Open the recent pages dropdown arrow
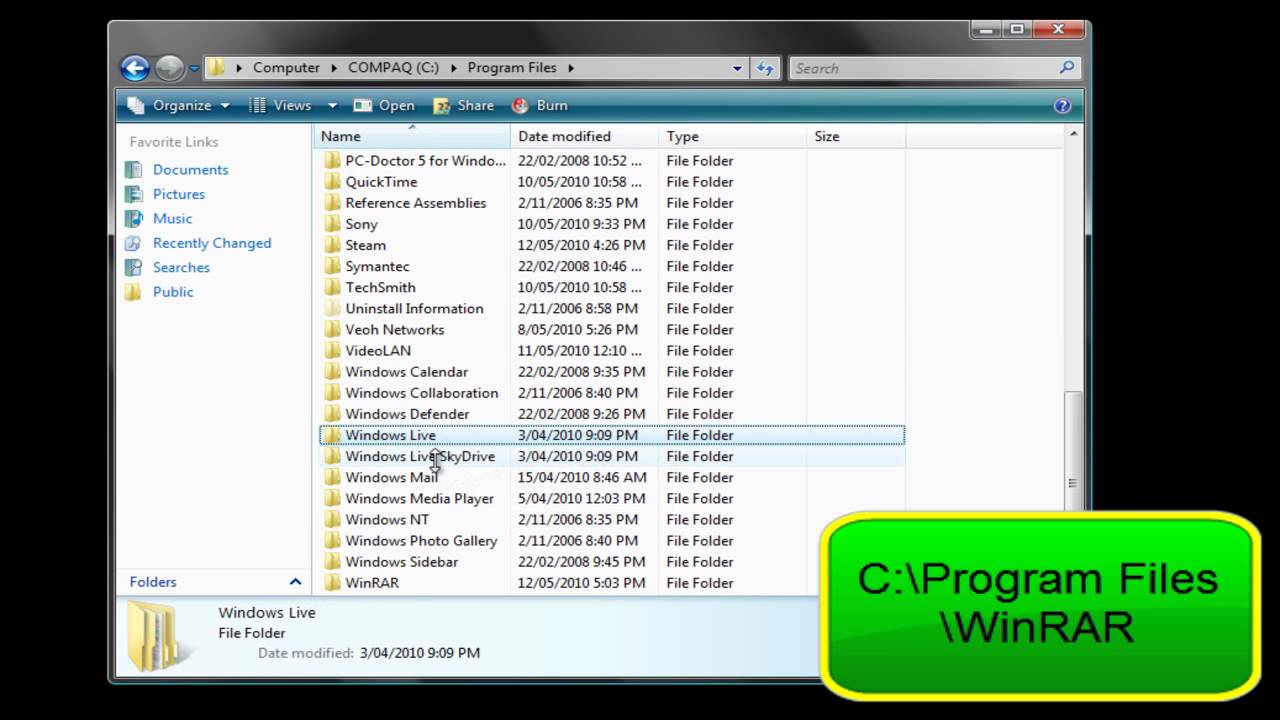 tap(194, 69)
